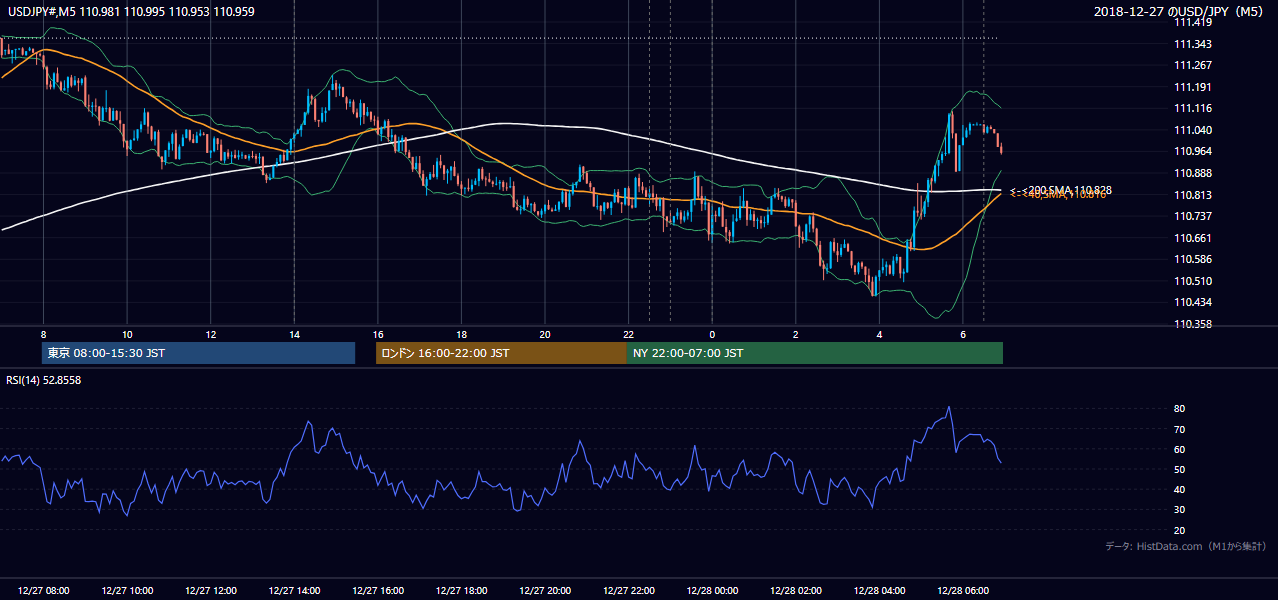
Task: Click the 12/27 22:00 bottom date label
Action: point(629,591)
